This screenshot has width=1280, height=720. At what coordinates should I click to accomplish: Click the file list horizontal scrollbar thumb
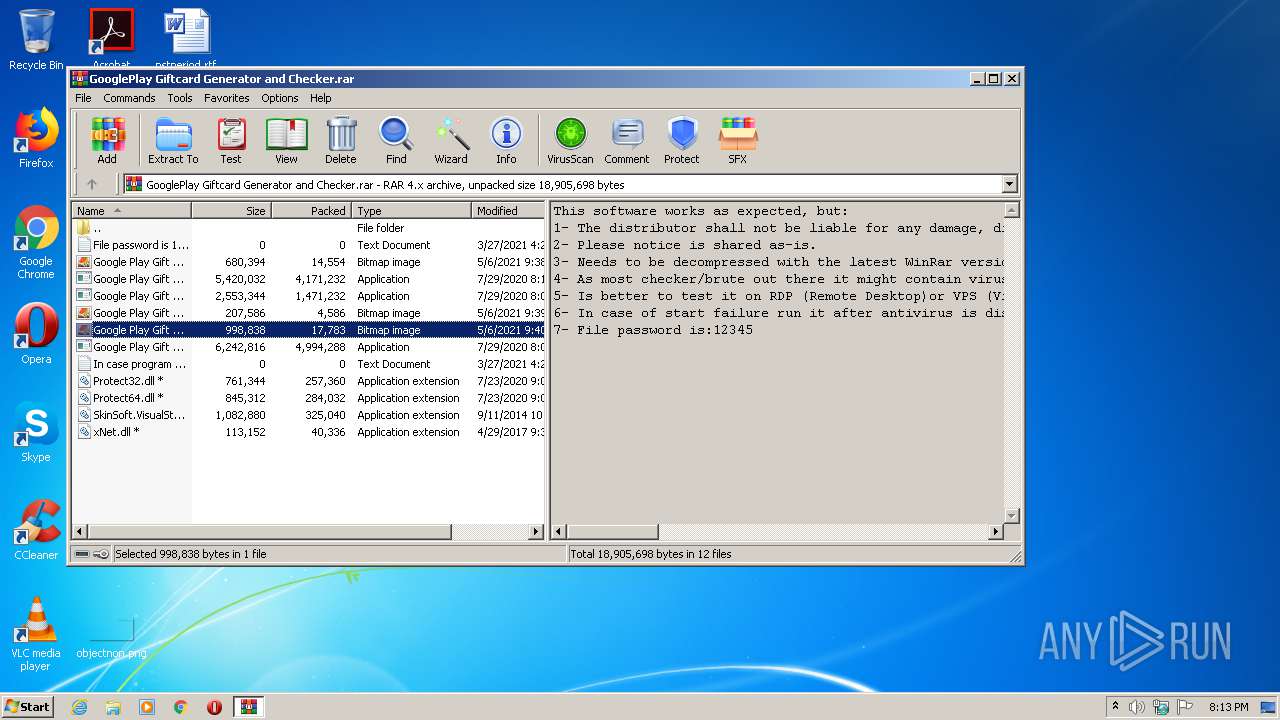pyautogui.click(x=269, y=532)
